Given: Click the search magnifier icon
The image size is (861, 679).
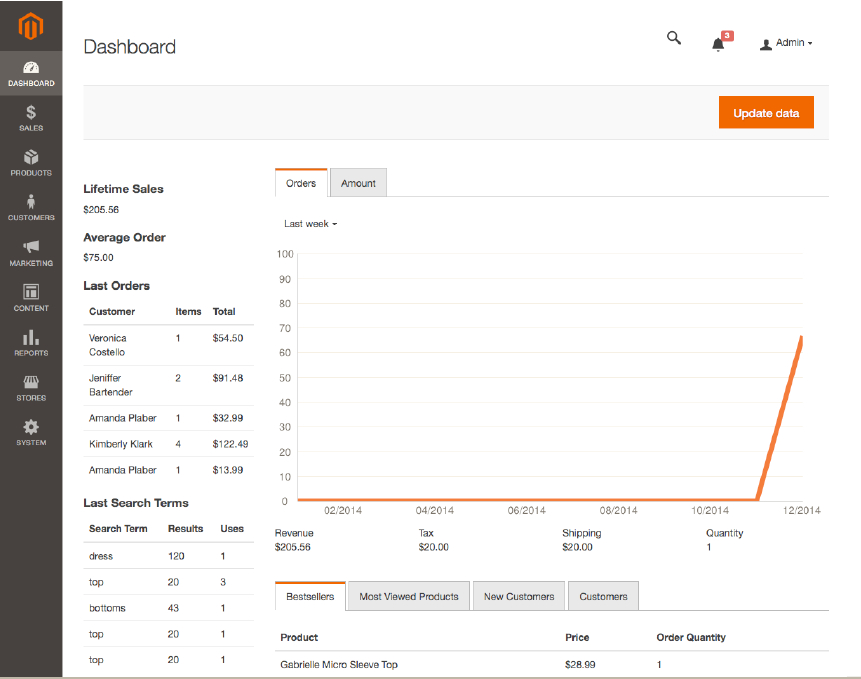Looking at the screenshot, I should [x=674, y=38].
